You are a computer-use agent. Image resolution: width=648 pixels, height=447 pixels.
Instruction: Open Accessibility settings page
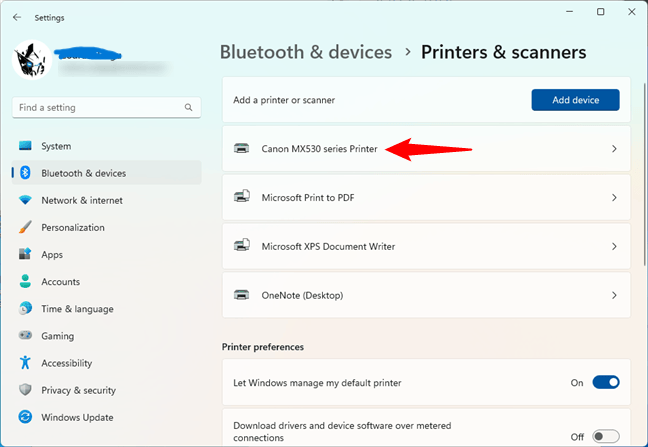tap(107, 363)
